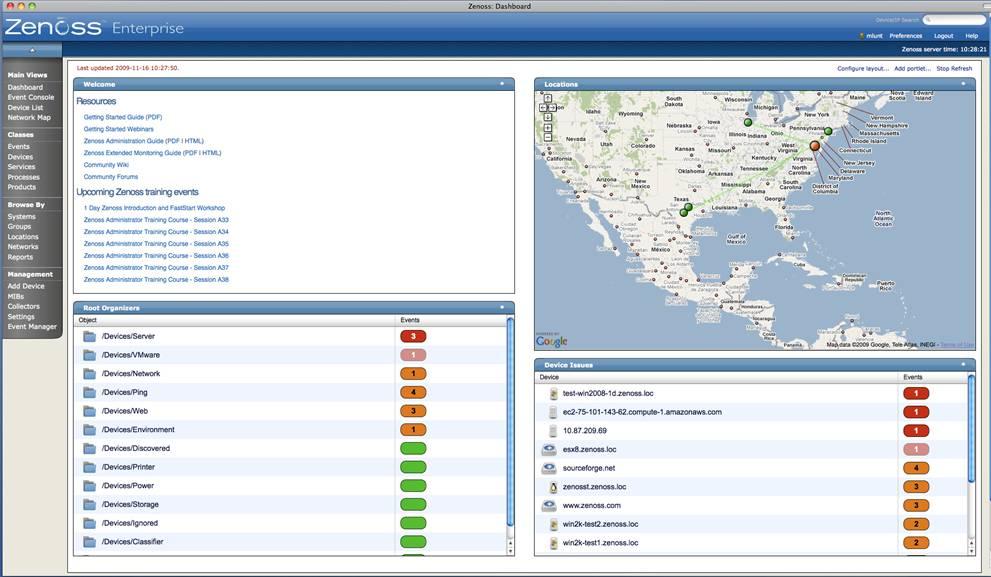The height and width of the screenshot is (577, 991).
Task: Click the Linux penguin icon for zenosst.zenoss.loc
Action: (554, 487)
